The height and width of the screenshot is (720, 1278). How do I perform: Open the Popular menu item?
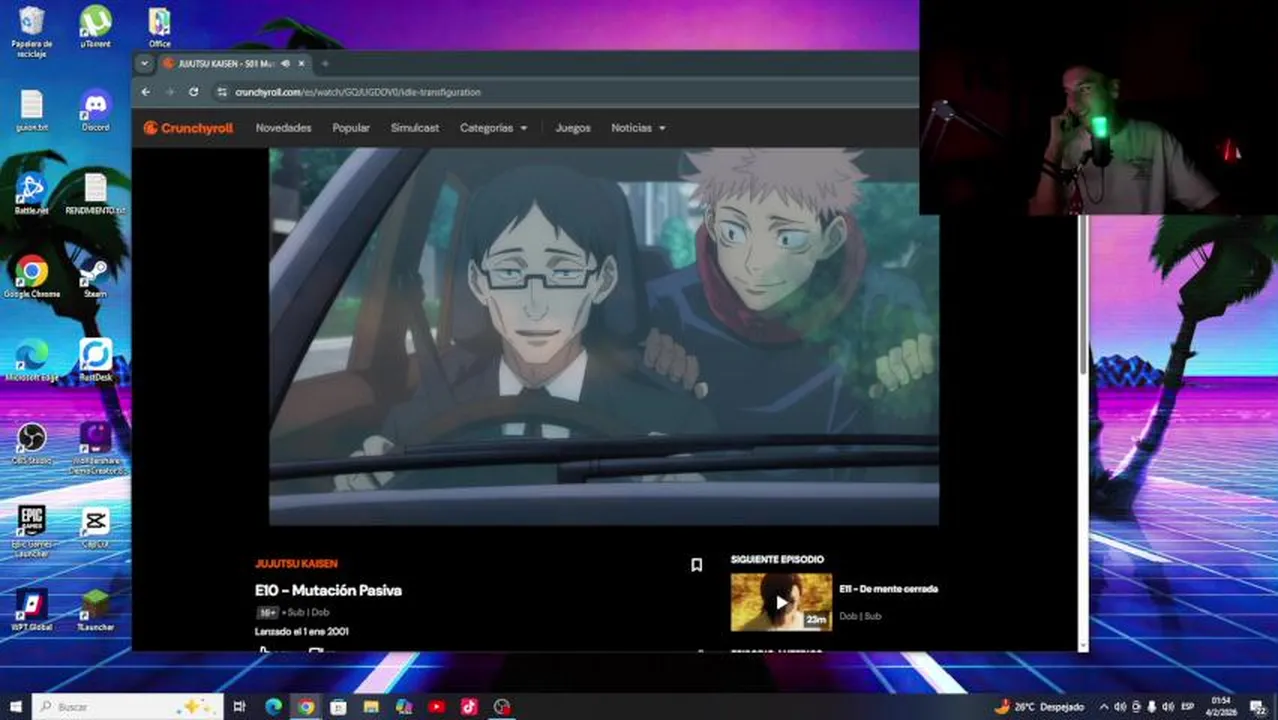click(x=351, y=128)
